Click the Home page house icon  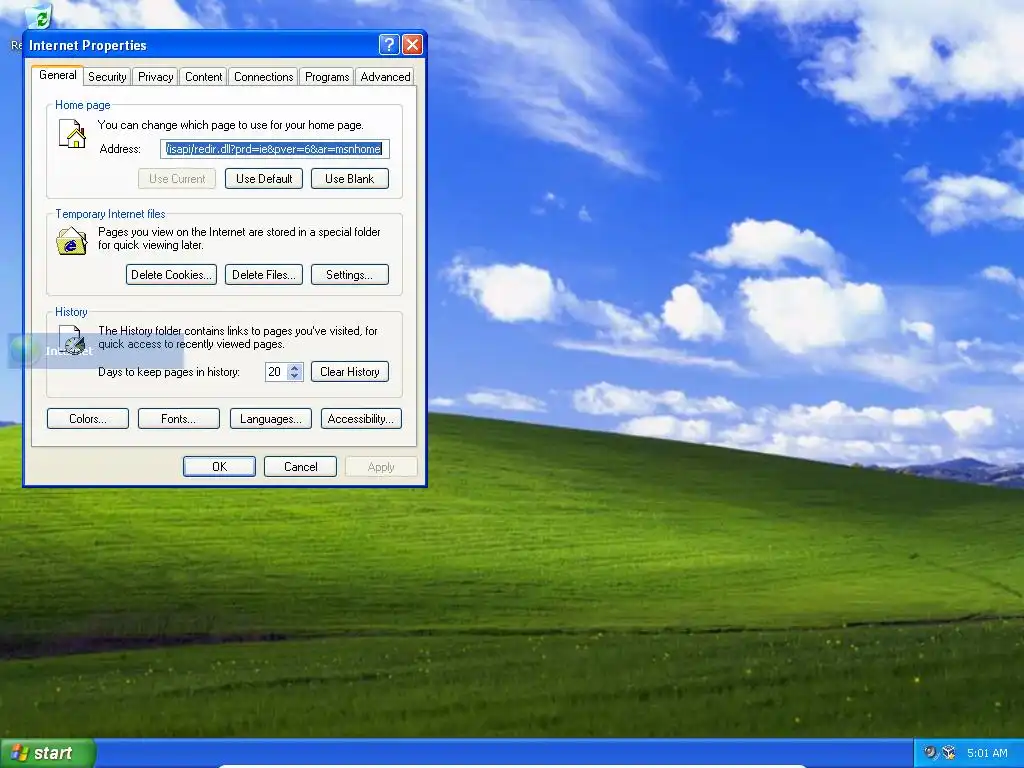(x=72, y=134)
